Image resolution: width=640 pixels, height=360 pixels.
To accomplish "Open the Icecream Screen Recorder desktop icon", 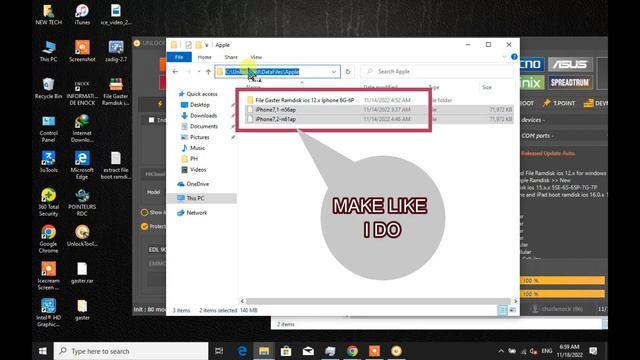I will tap(49, 276).
